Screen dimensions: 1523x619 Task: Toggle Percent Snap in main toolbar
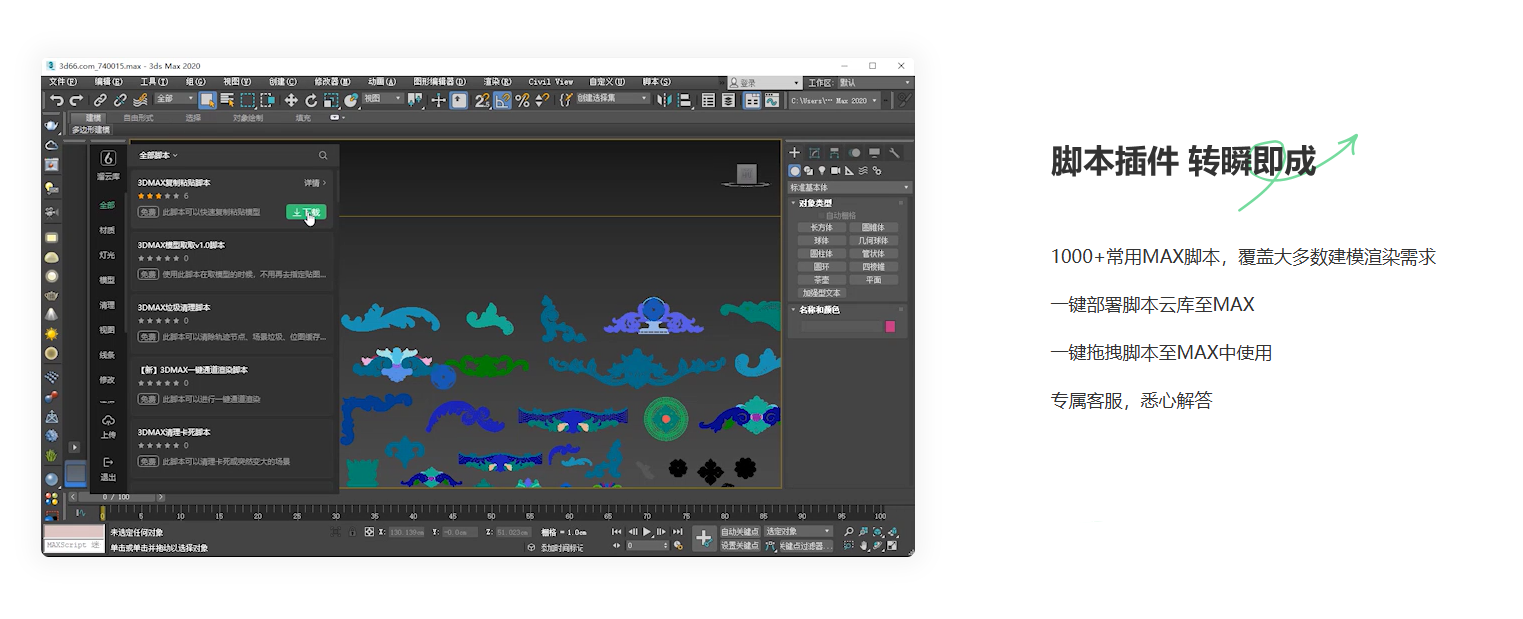[x=522, y=100]
